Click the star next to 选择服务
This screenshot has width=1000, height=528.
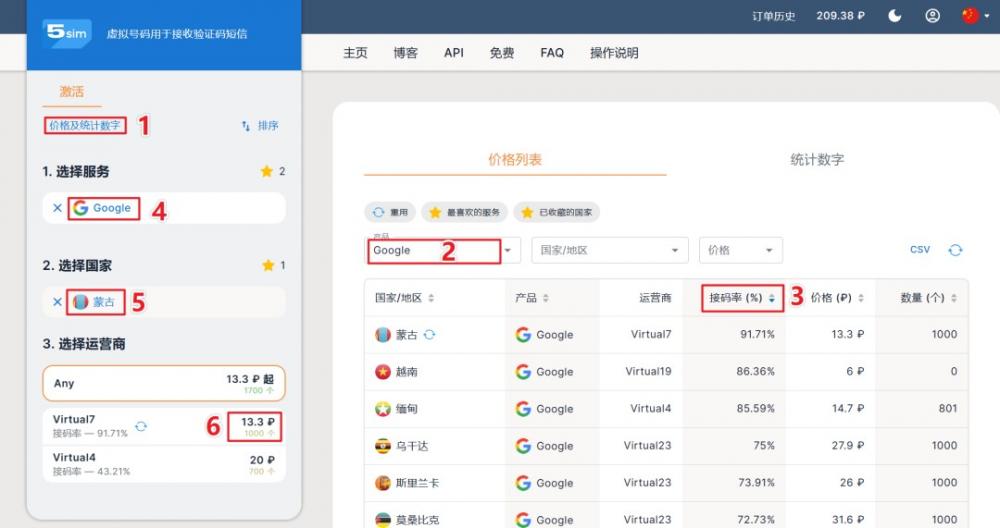tap(267, 171)
